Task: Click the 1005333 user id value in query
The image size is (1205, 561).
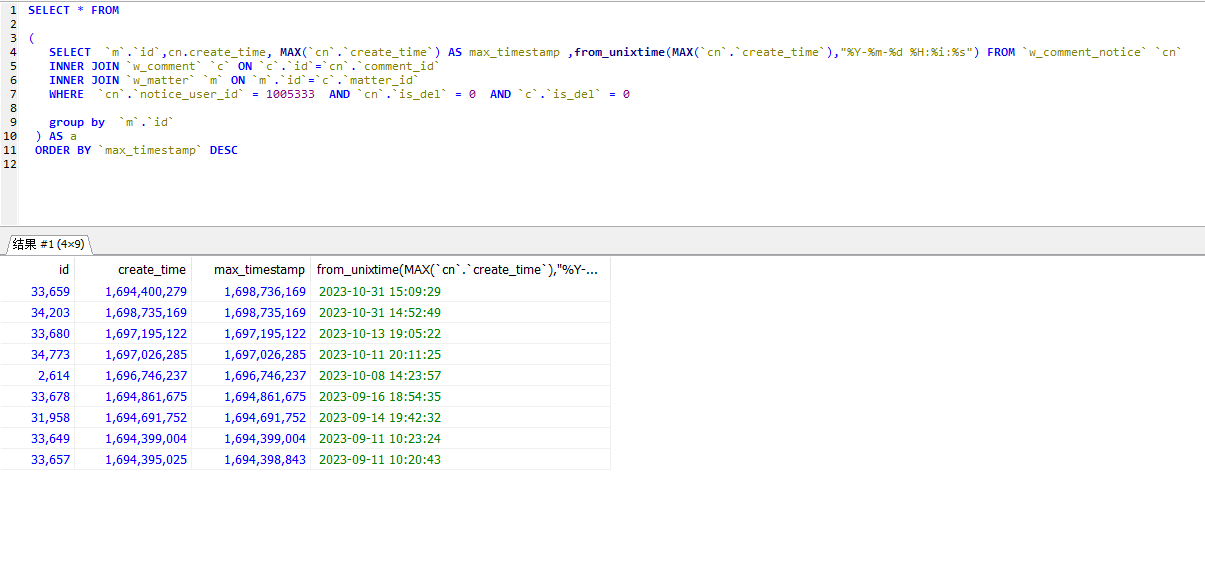Action: (290, 94)
